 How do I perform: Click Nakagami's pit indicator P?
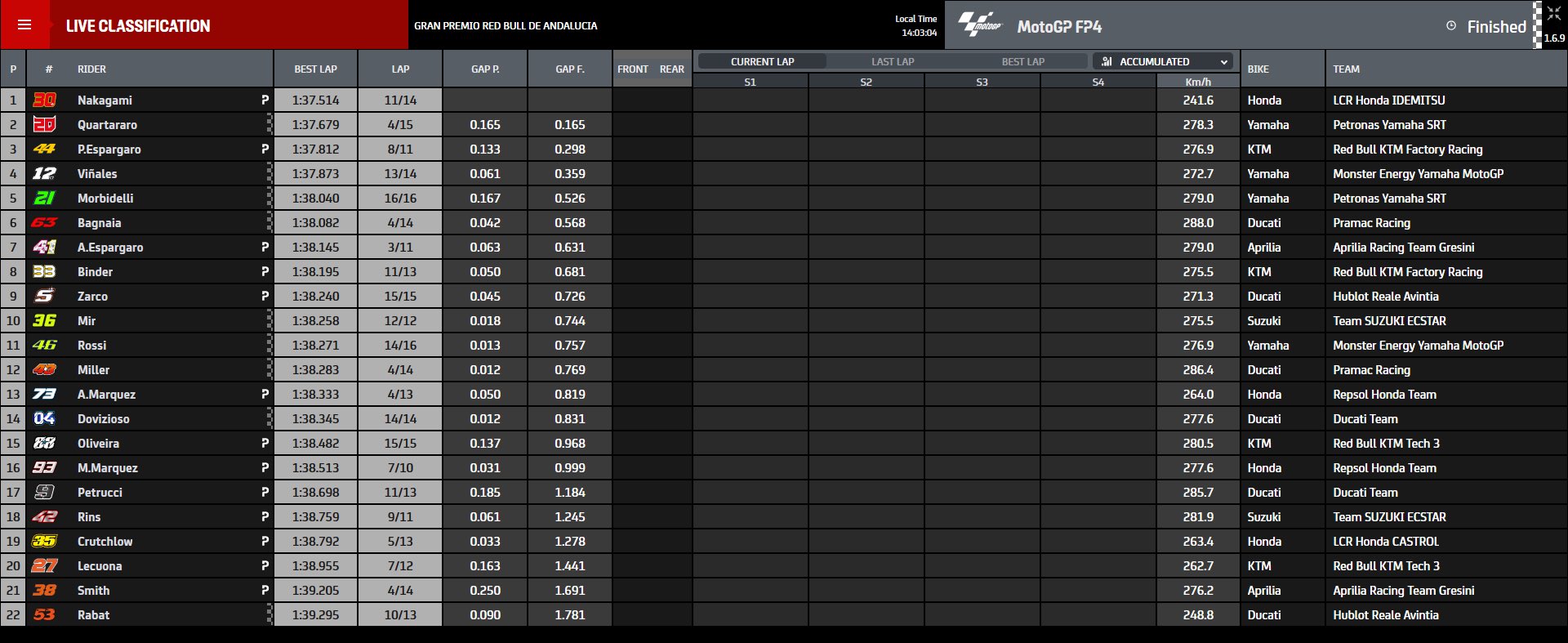265,100
